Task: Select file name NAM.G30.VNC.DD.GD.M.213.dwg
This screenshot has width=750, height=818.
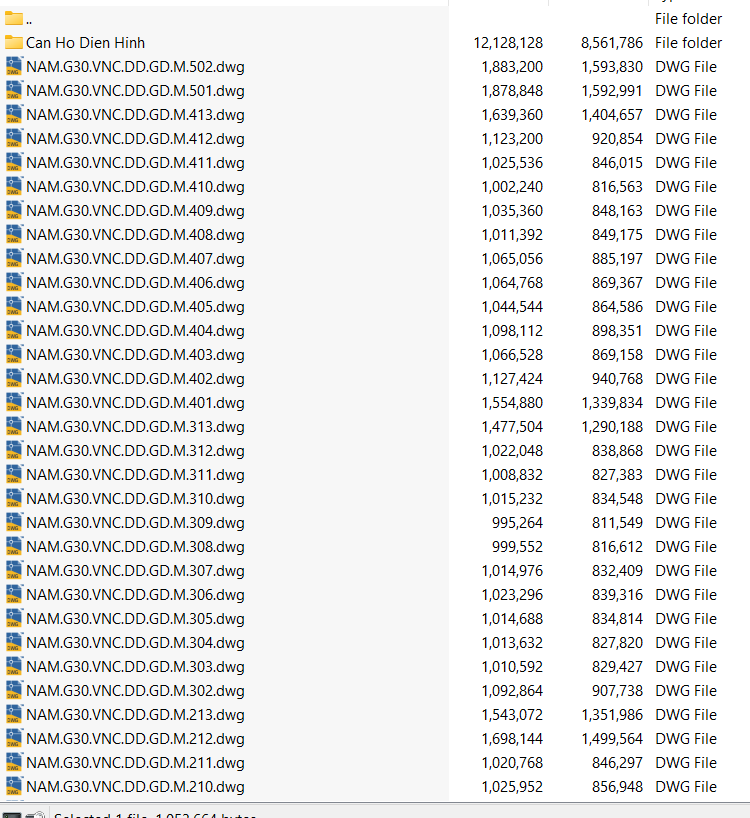Action: pos(135,715)
